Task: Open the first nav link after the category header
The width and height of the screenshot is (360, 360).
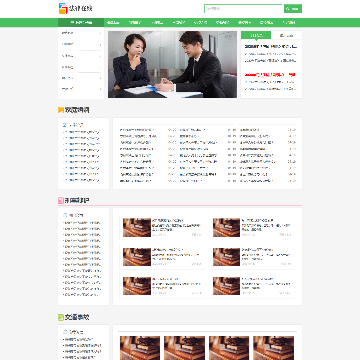Action: click(x=113, y=23)
